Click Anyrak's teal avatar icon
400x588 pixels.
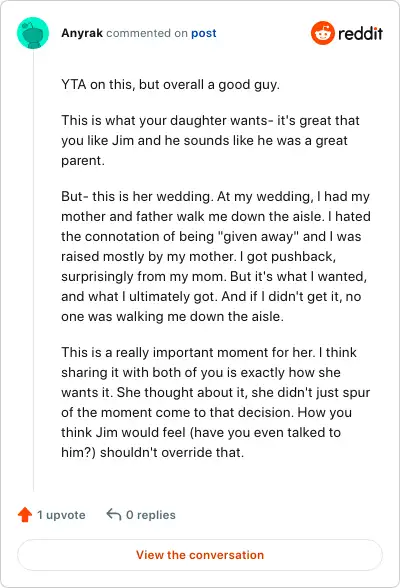33,33
